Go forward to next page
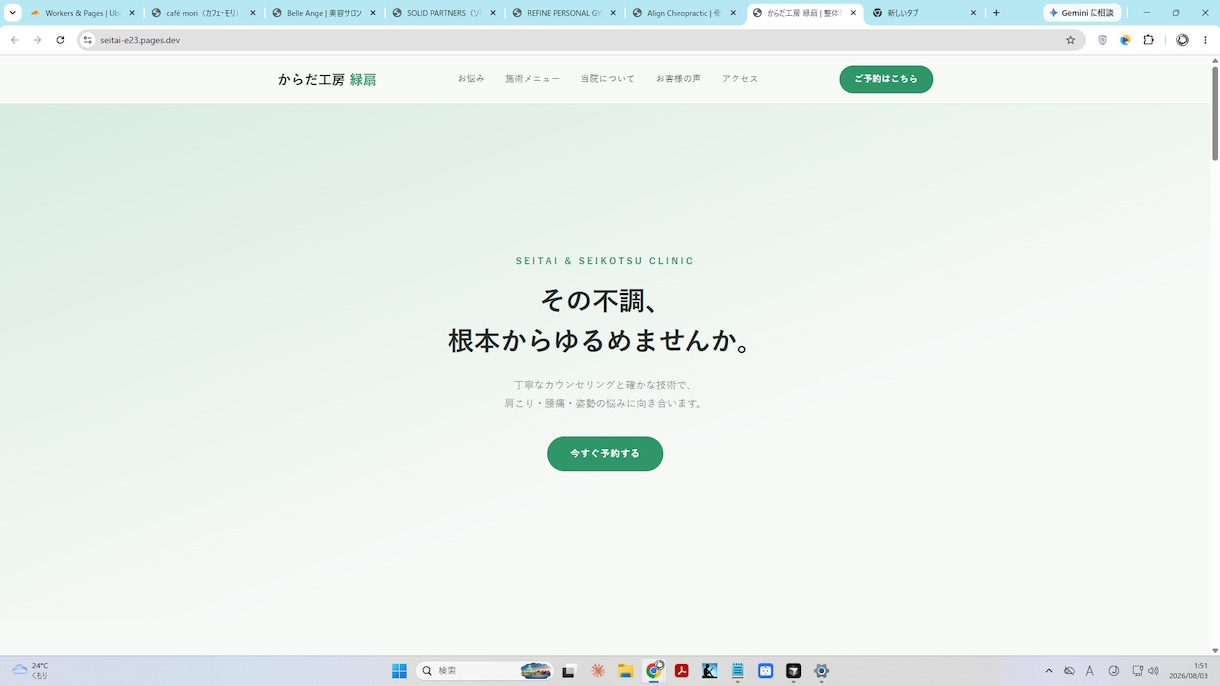Viewport: 1220px width, 686px height. click(x=37, y=40)
